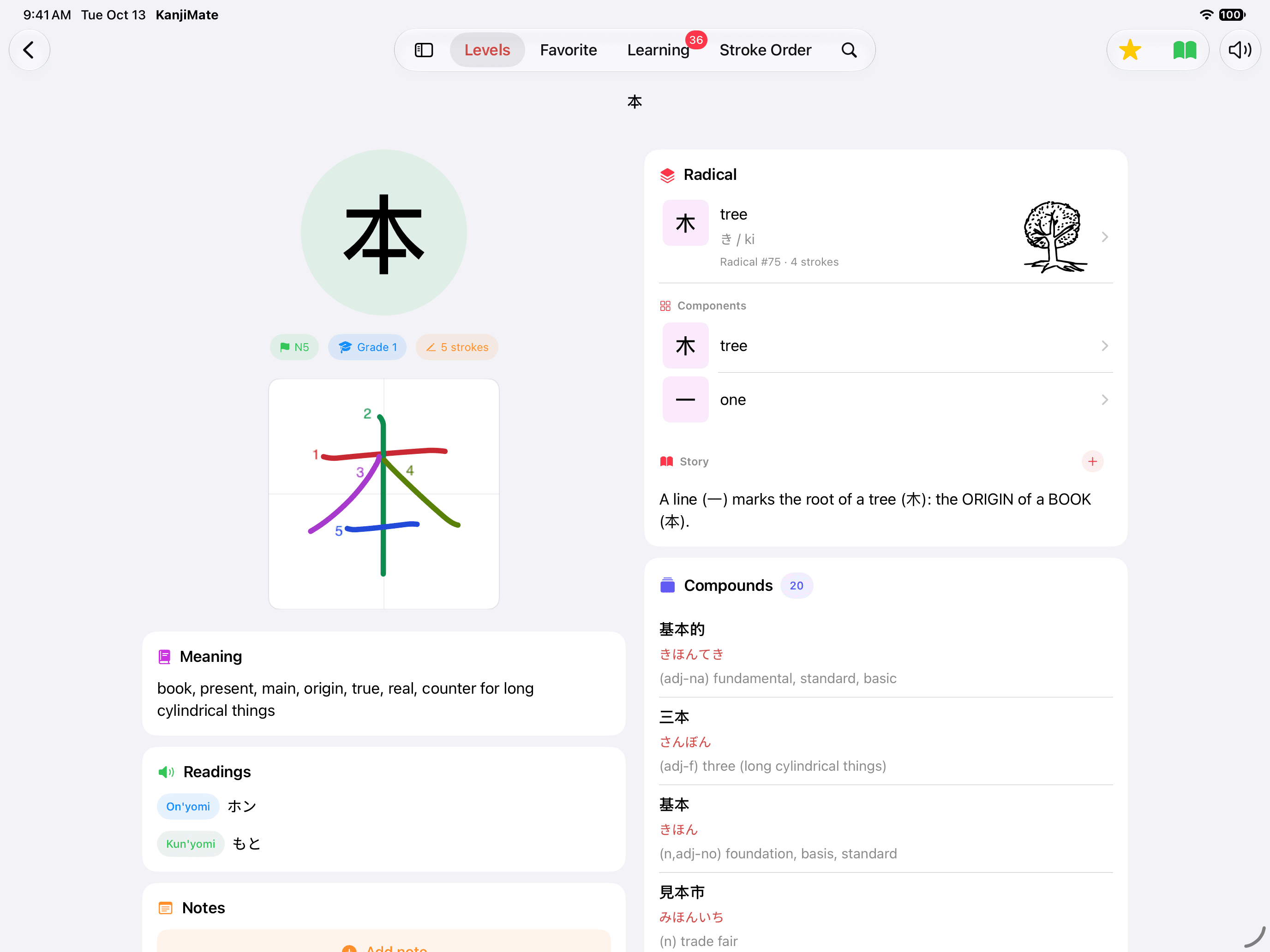The width and height of the screenshot is (1270, 952).
Task: Tap the もと reading text
Action: click(x=246, y=844)
